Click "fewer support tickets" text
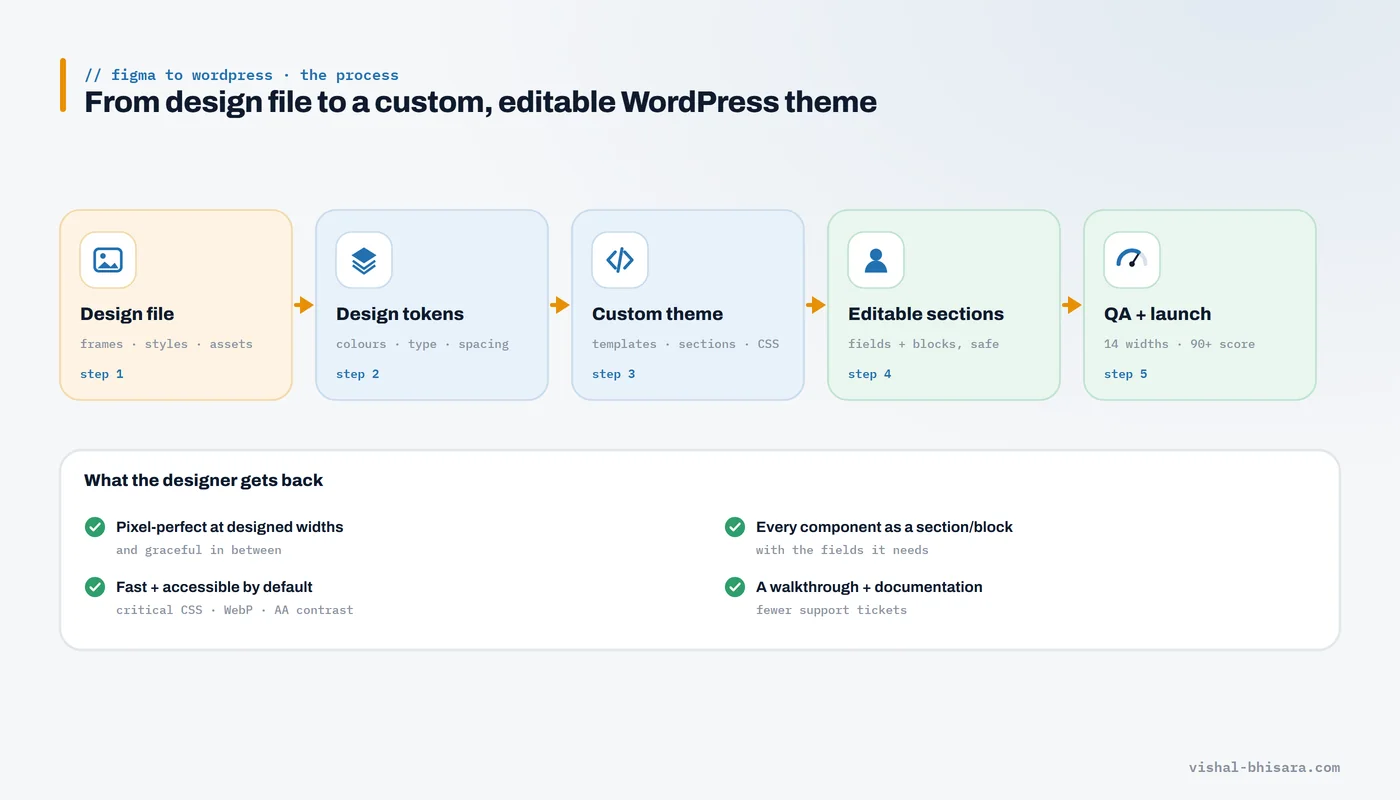The height and width of the screenshot is (800, 1400). click(831, 610)
